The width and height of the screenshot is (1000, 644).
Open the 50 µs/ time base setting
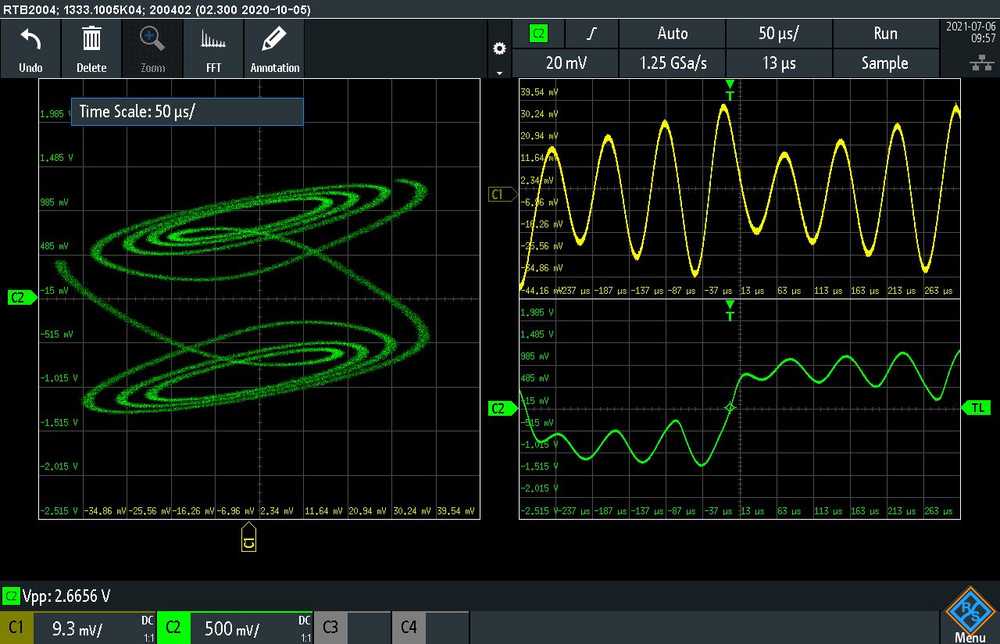[779, 34]
